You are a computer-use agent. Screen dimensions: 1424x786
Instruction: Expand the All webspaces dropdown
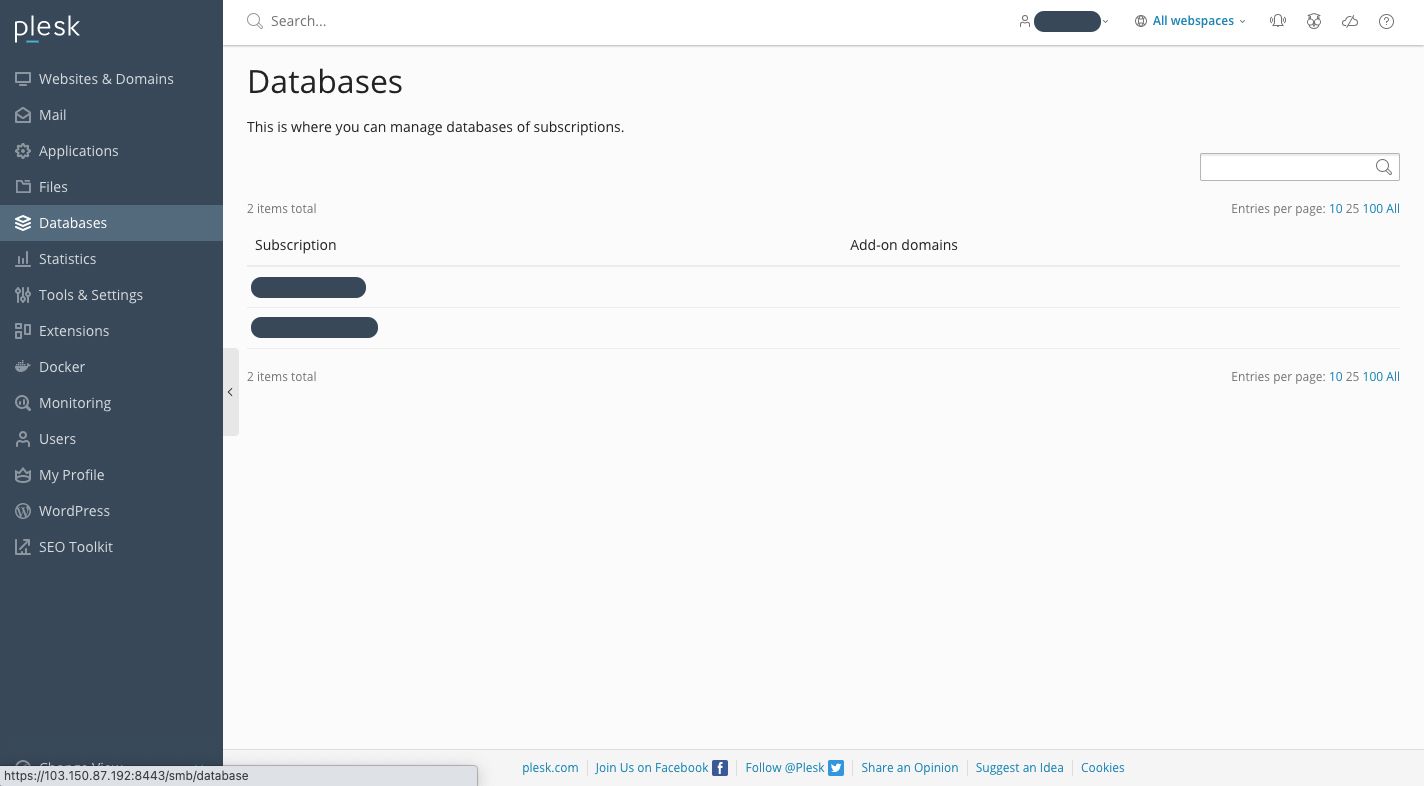[x=1190, y=21]
